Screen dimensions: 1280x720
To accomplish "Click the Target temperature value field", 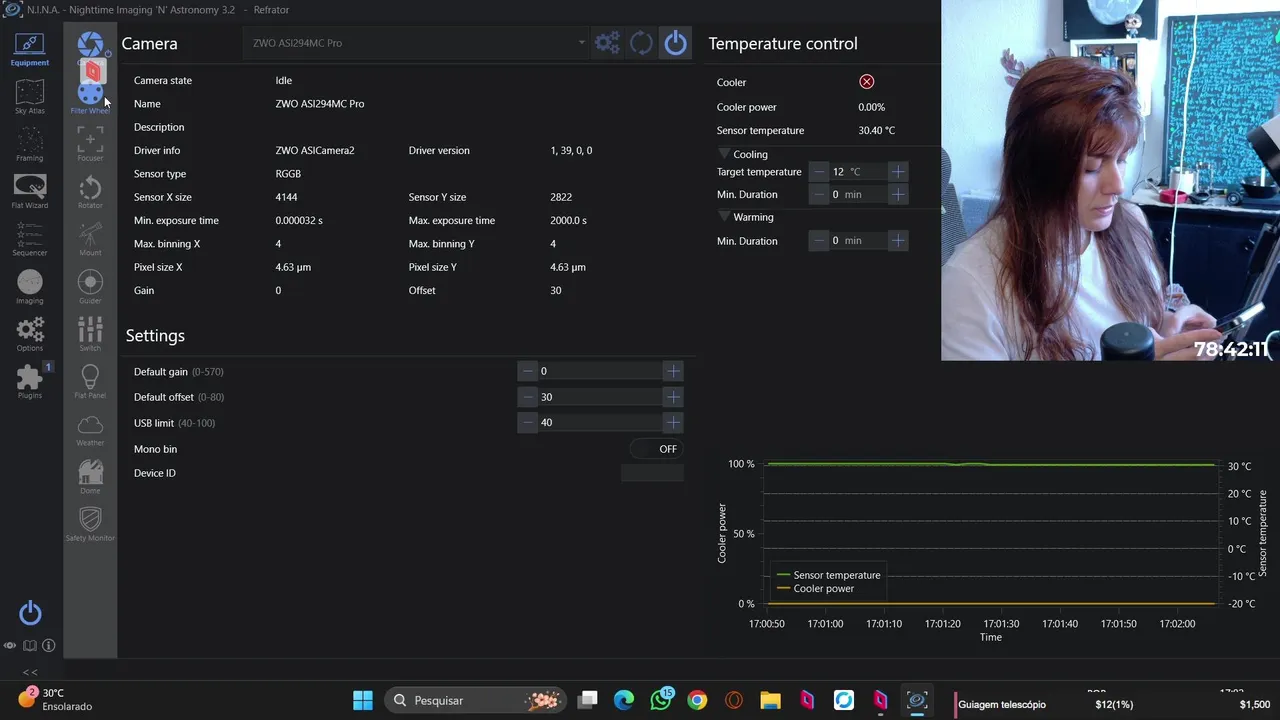I will [858, 172].
